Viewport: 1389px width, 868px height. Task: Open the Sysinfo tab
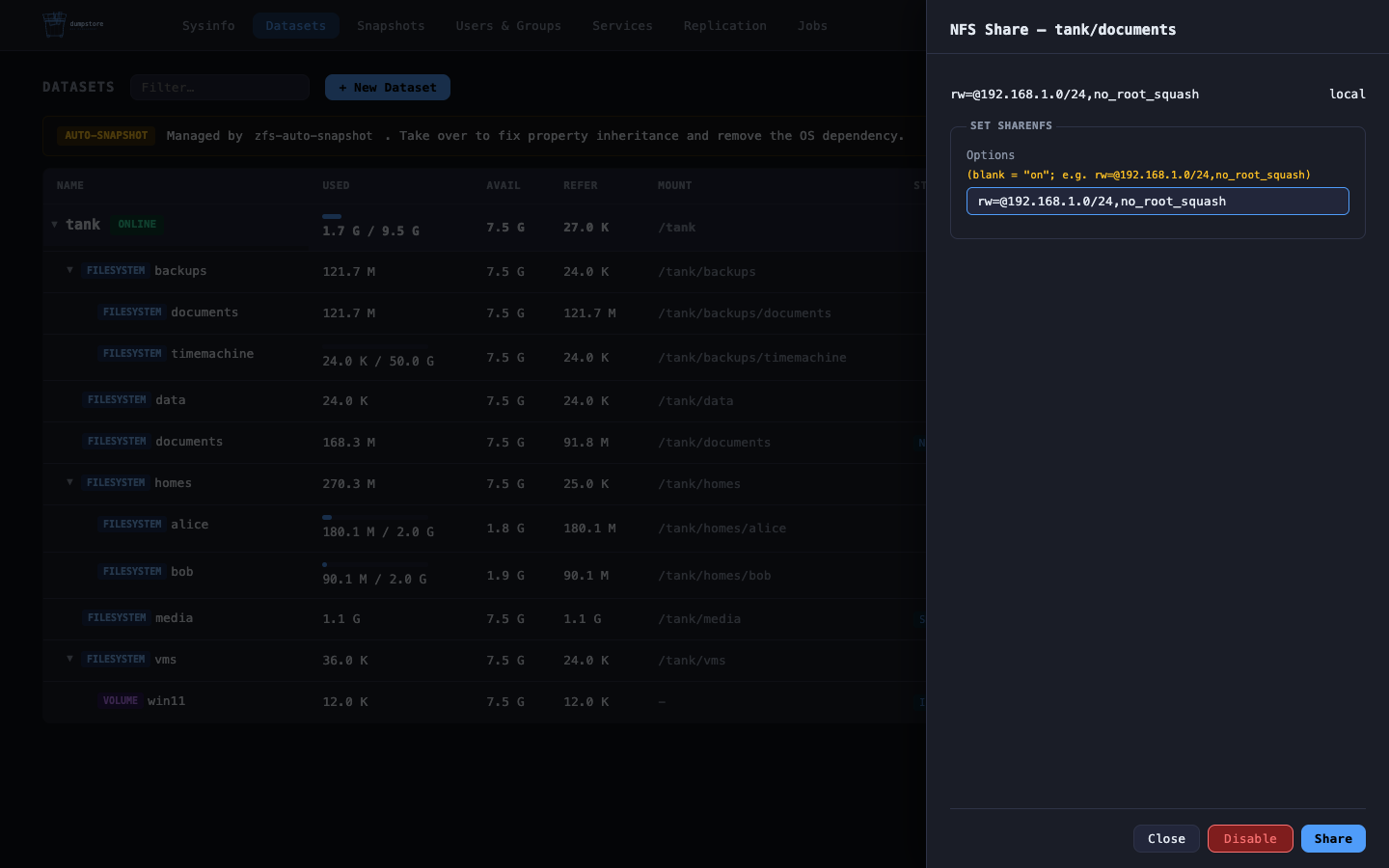coord(208,26)
